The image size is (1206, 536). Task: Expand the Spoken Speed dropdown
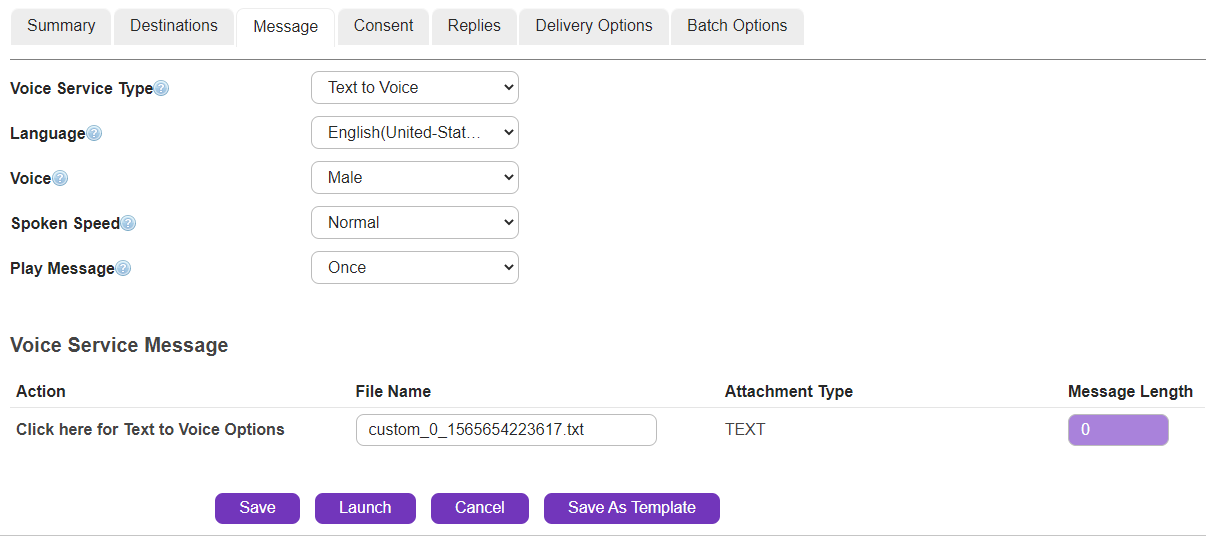coord(415,223)
